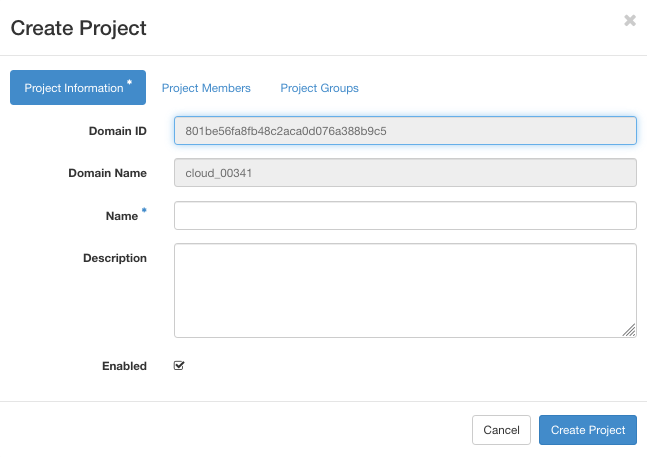
Task: Click the Domain Name label
Action: [x=107, y=173]
